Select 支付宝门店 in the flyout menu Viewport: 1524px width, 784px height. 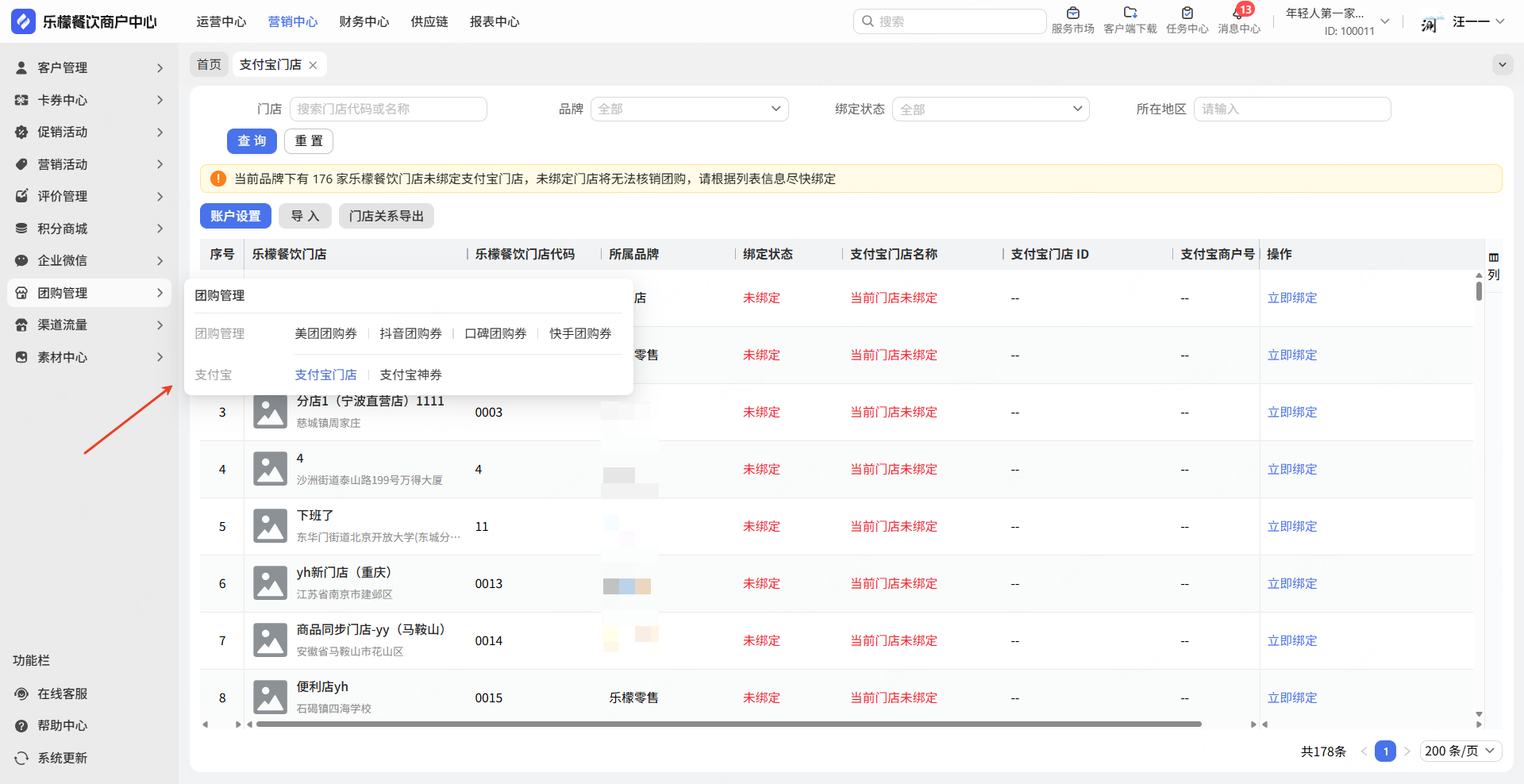(325, 375)
